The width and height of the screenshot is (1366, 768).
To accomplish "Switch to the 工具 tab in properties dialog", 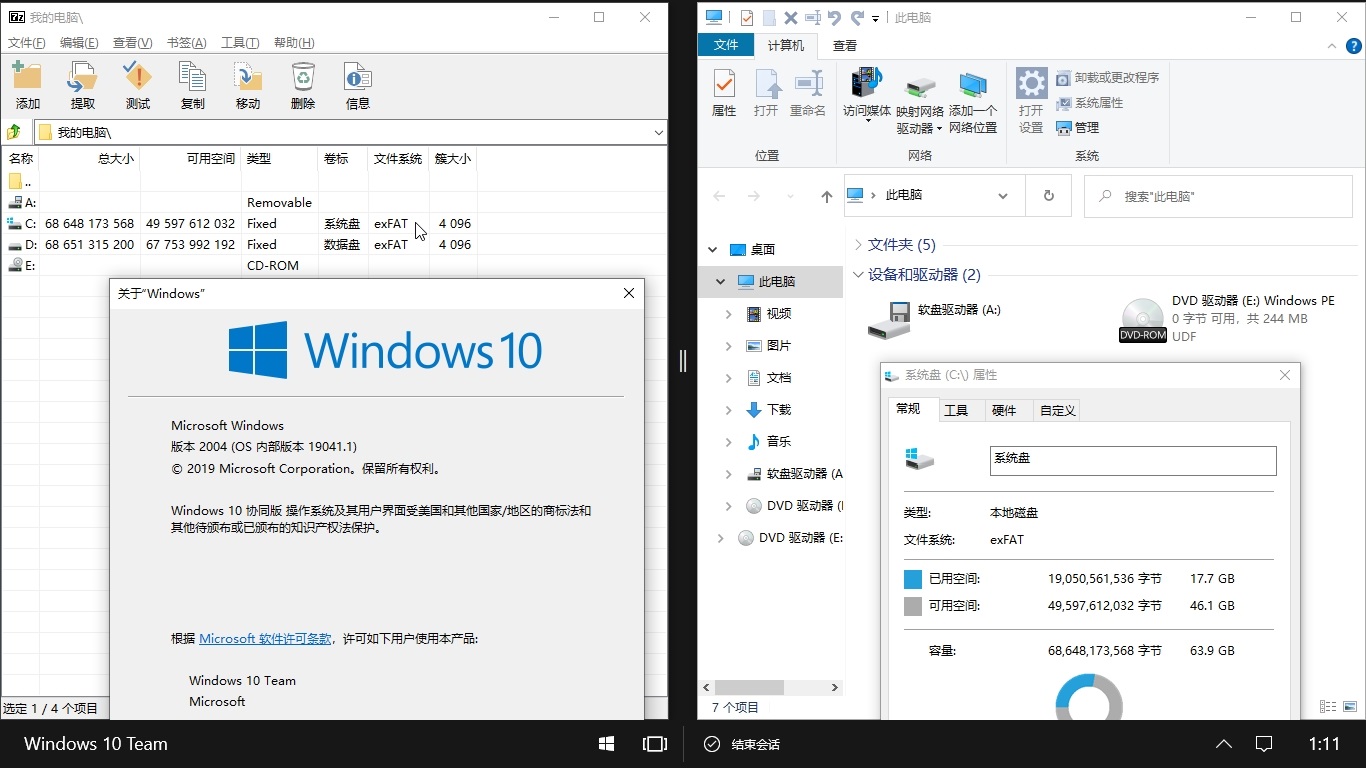I will [x=956, y=410].
